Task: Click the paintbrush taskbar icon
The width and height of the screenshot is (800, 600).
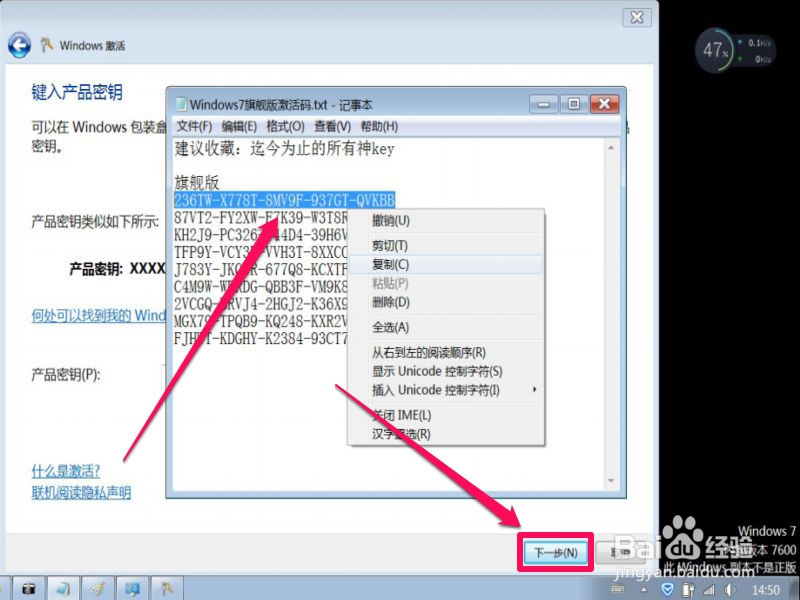Action: tap(98, 589)
